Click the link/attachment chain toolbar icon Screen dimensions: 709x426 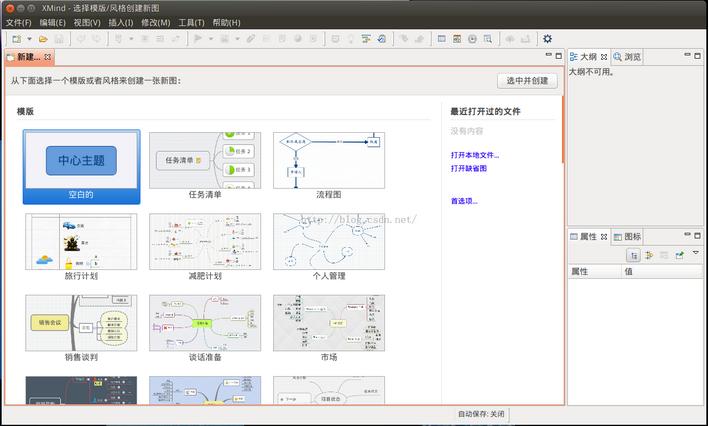click(251, 39)
